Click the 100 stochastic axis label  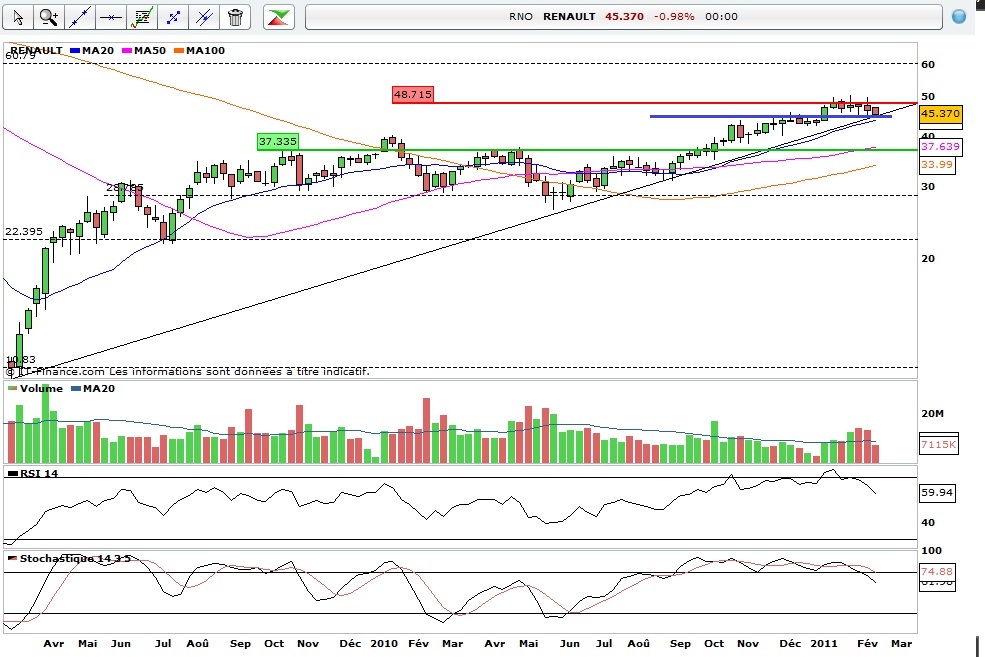(932, 551)
